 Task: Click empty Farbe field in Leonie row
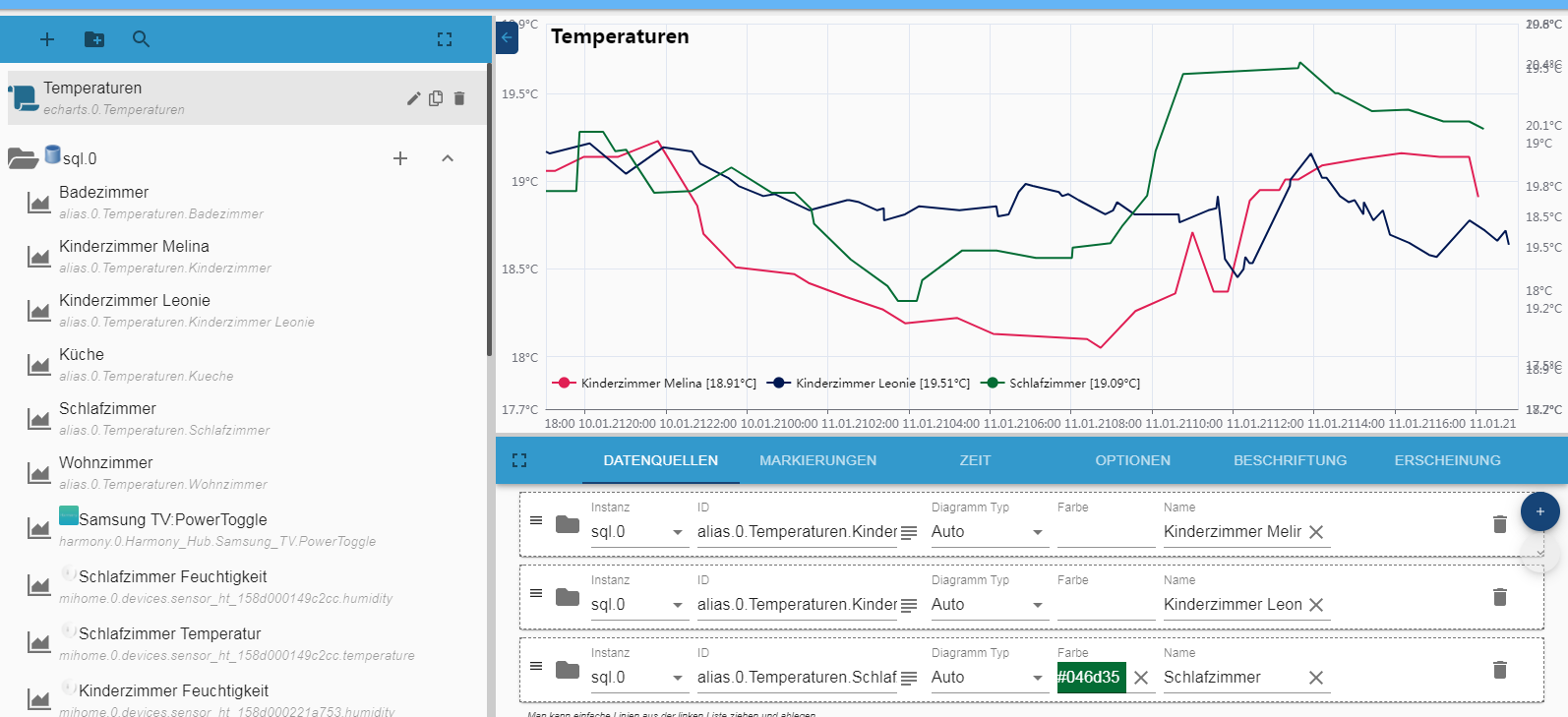1107,605
